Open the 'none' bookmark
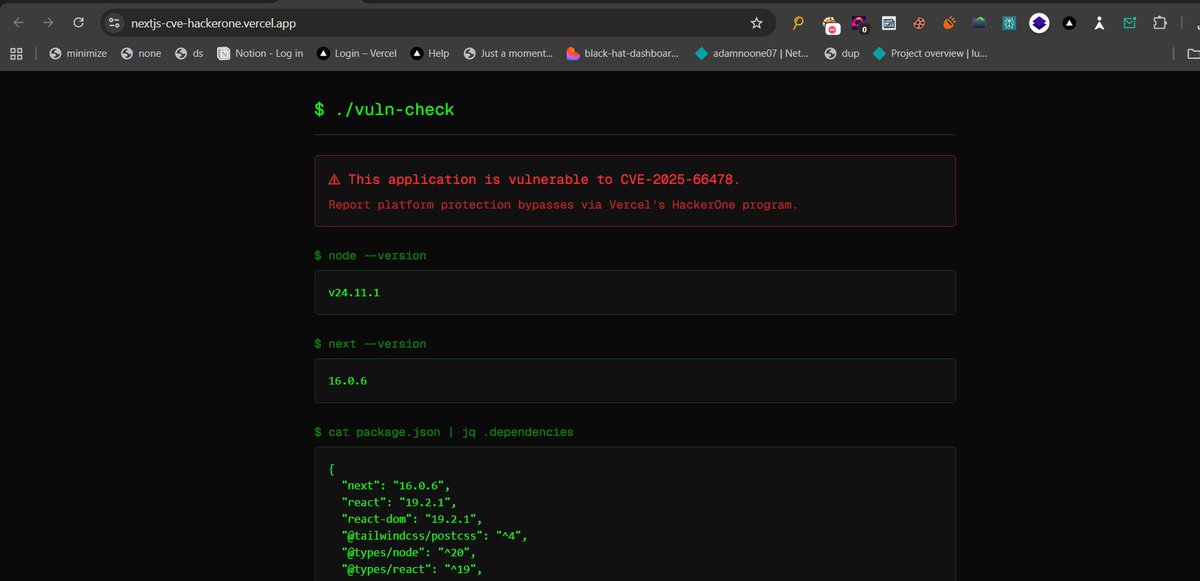Image resolution: width=1200 pixels, height=581 pixels. 141,54
